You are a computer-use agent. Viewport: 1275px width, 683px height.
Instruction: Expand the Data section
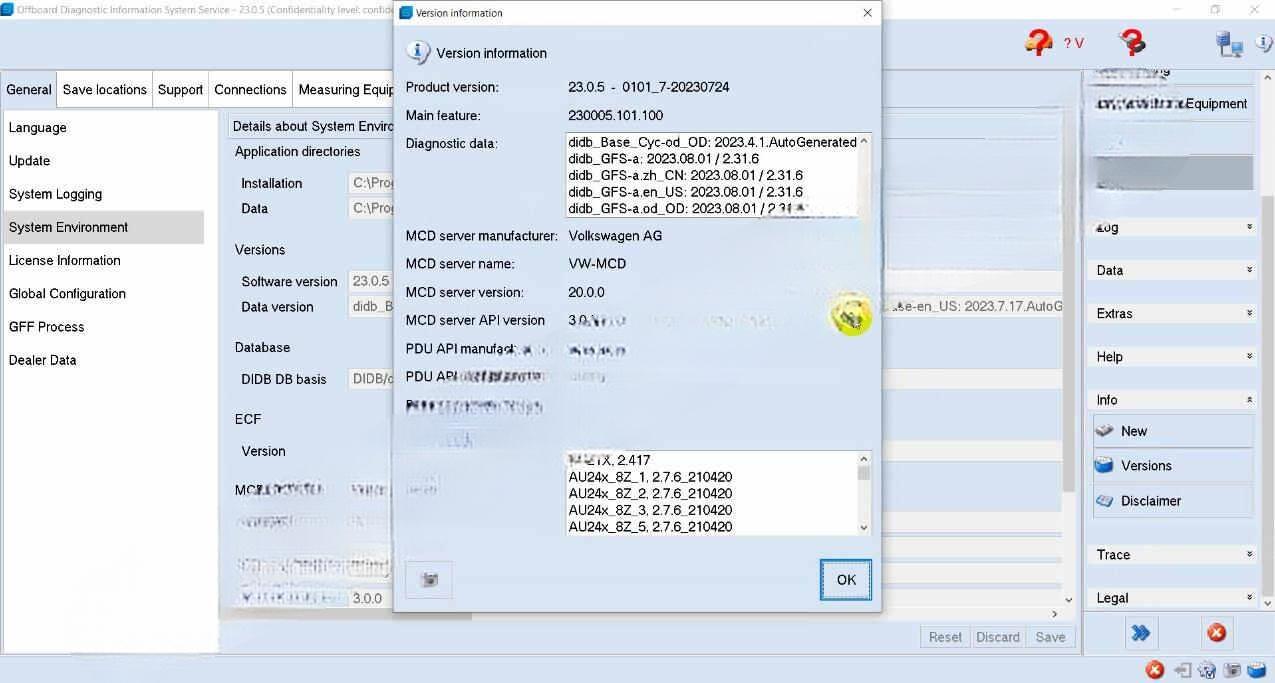coord(1173,270)
